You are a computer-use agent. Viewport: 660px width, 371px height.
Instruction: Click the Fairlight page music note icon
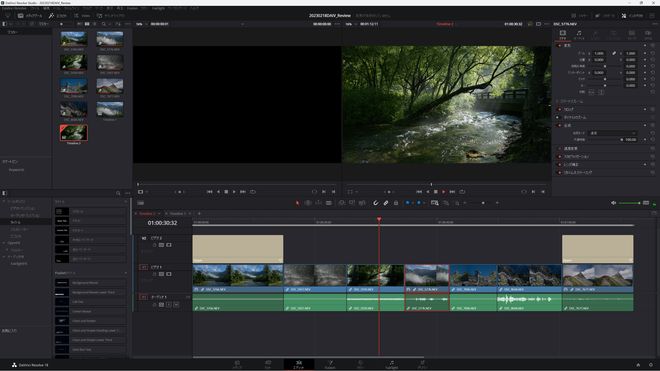[391, 364]
